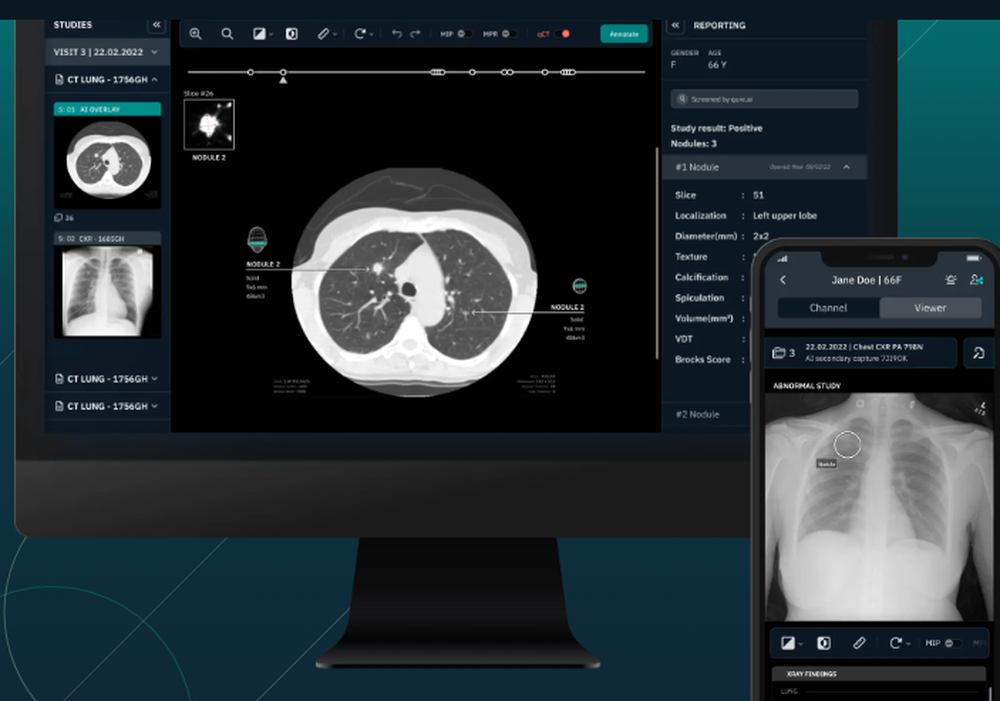Open contrast tool dropdown arrow

coord(271,34)
